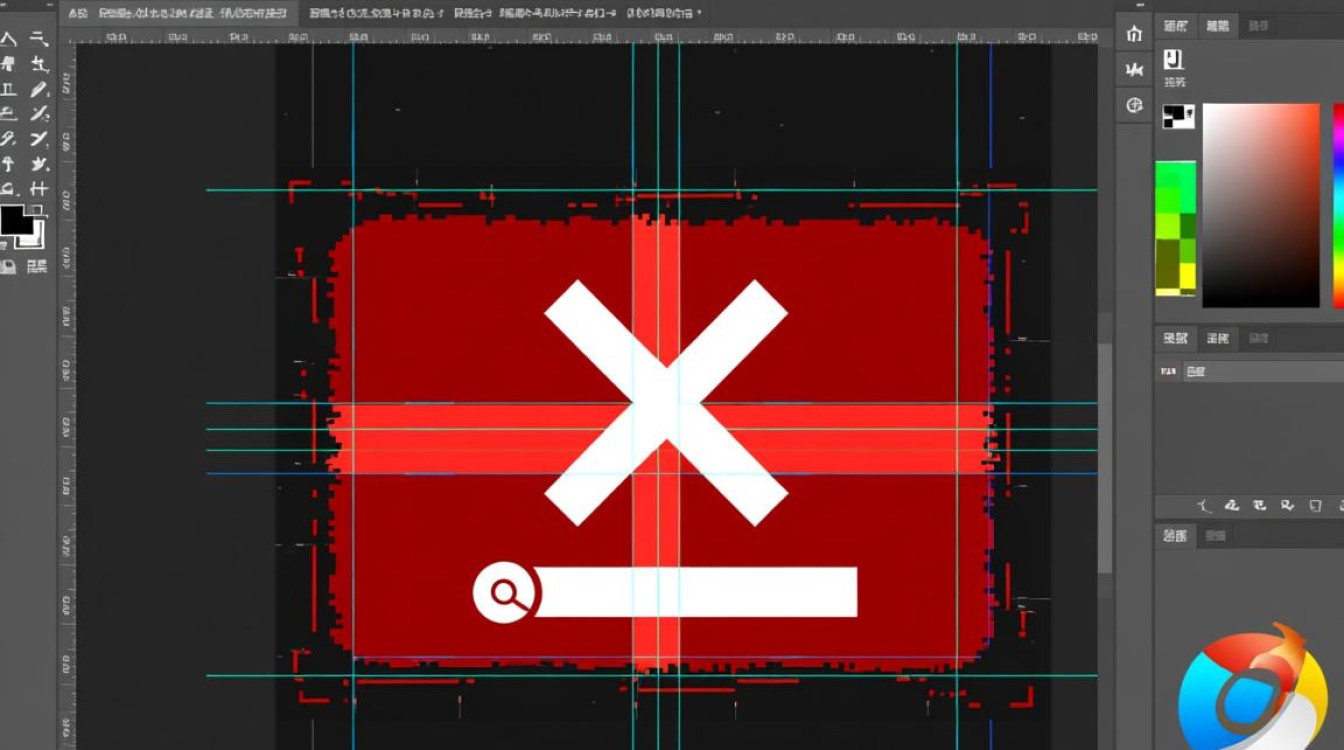This screenshot has width=1344, height=750.
Task: Click the large white X on the red canvas
Action: [x=666, y=402]
